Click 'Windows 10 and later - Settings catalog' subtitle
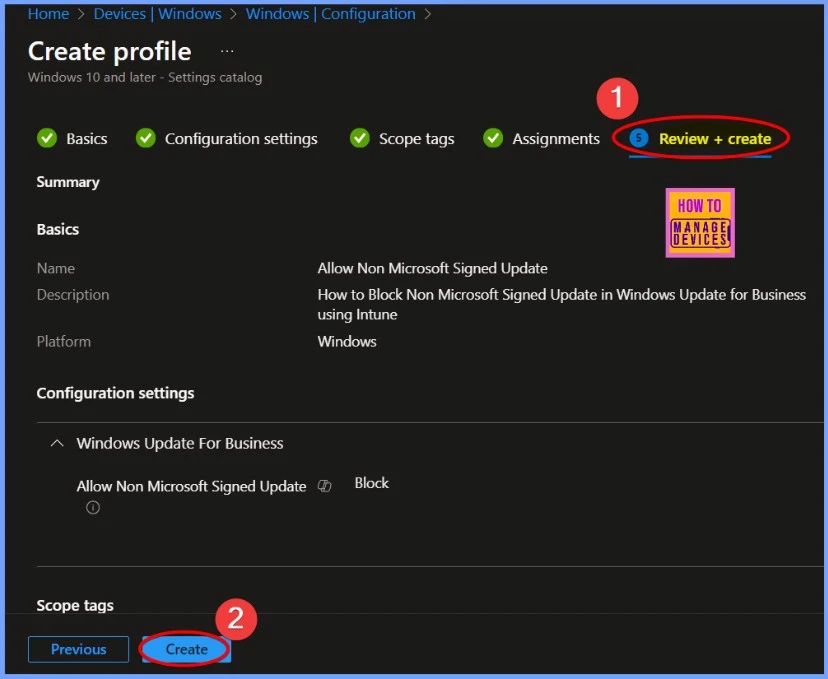Screen dimensions: 828x679 [145, 77]
